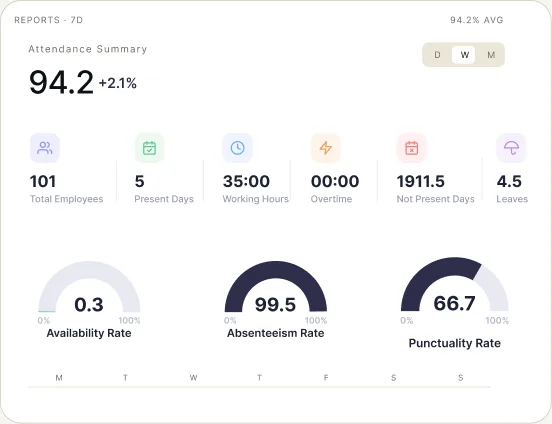Click the F day label on the axis
The width and height of the screenshot is (552, 424).
click(326, 378)
